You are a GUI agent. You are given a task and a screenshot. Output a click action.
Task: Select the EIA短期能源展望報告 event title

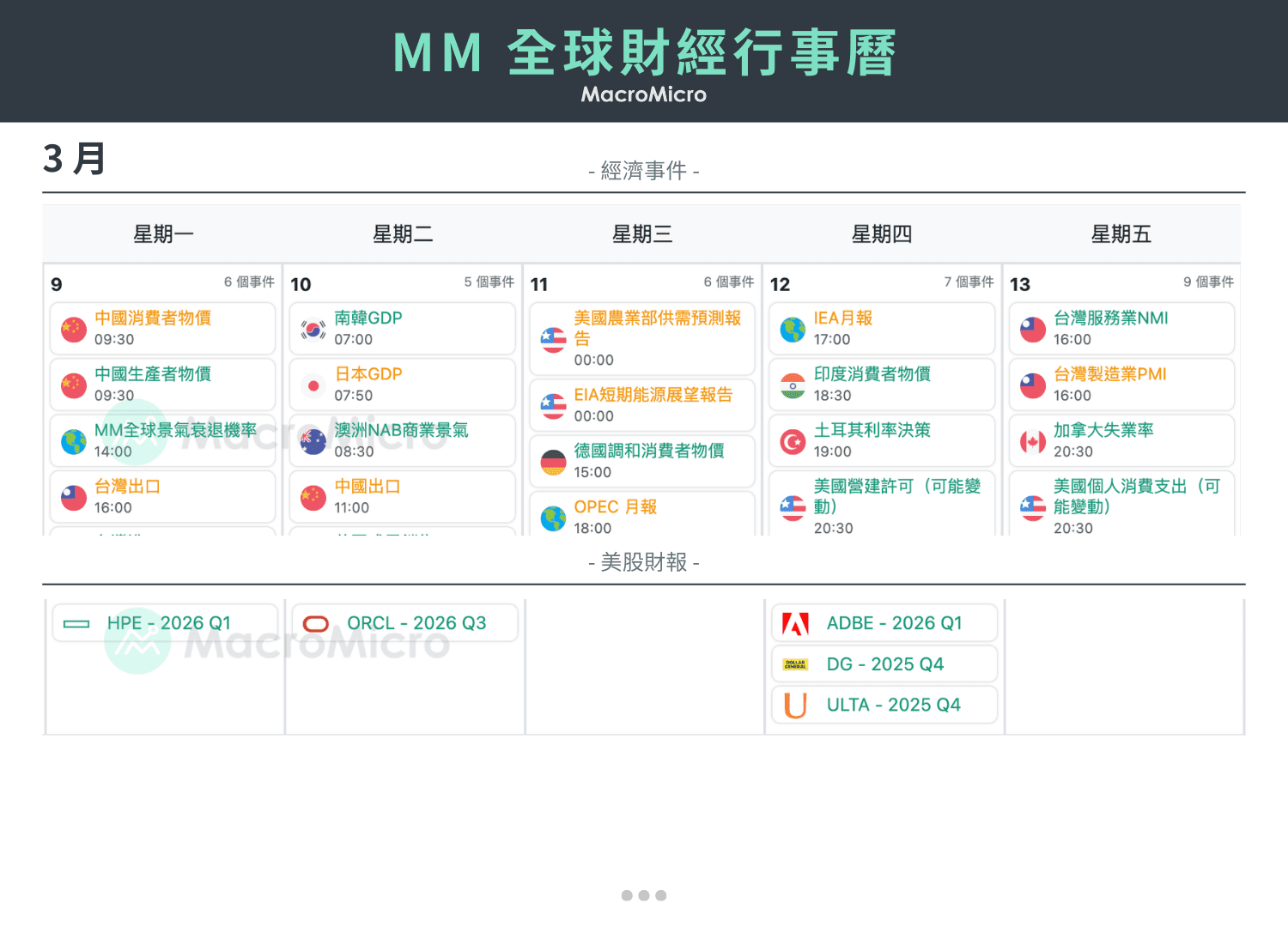point(653,395)
